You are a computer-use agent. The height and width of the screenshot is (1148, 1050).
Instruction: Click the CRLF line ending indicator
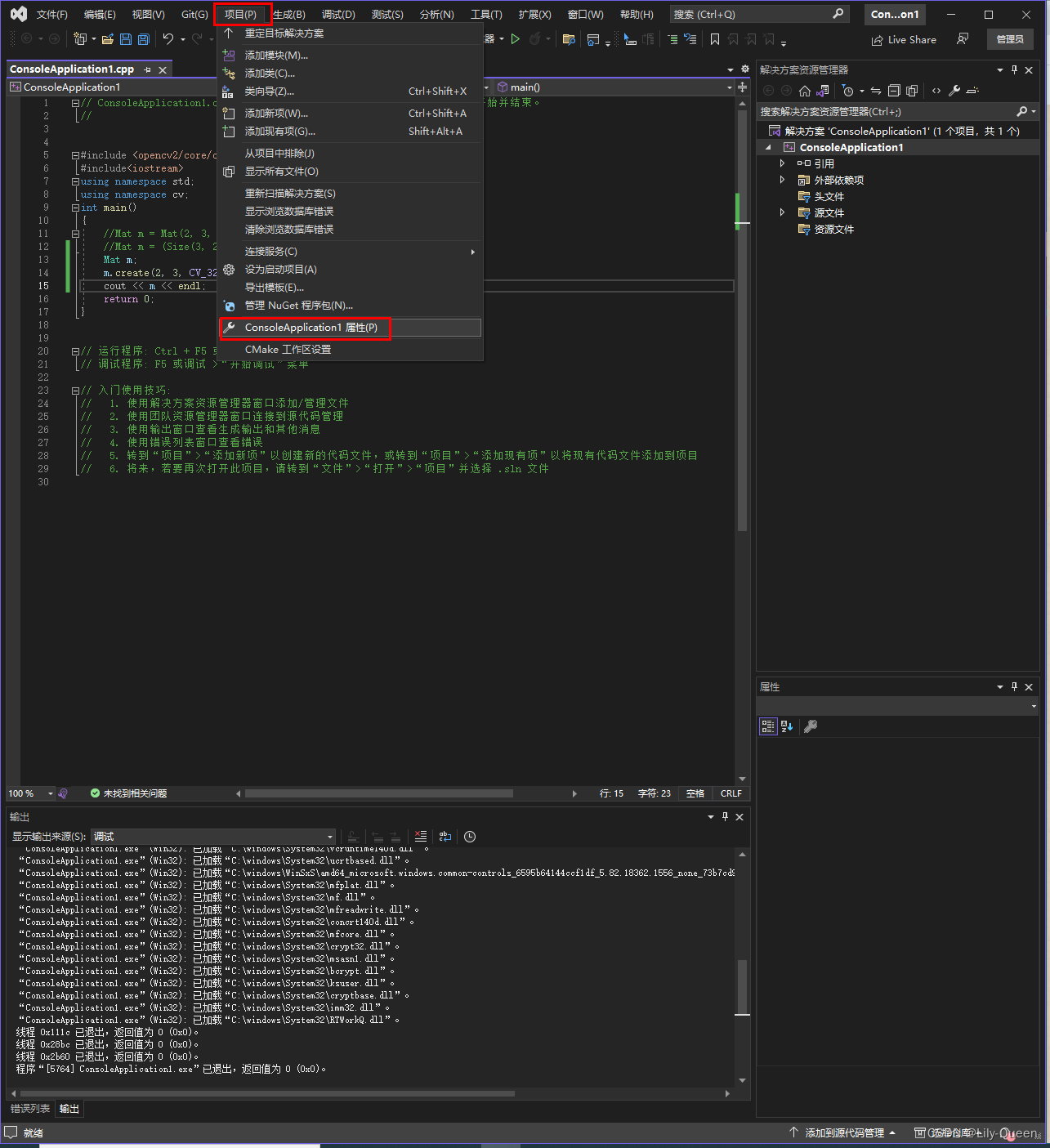point(731,793)
